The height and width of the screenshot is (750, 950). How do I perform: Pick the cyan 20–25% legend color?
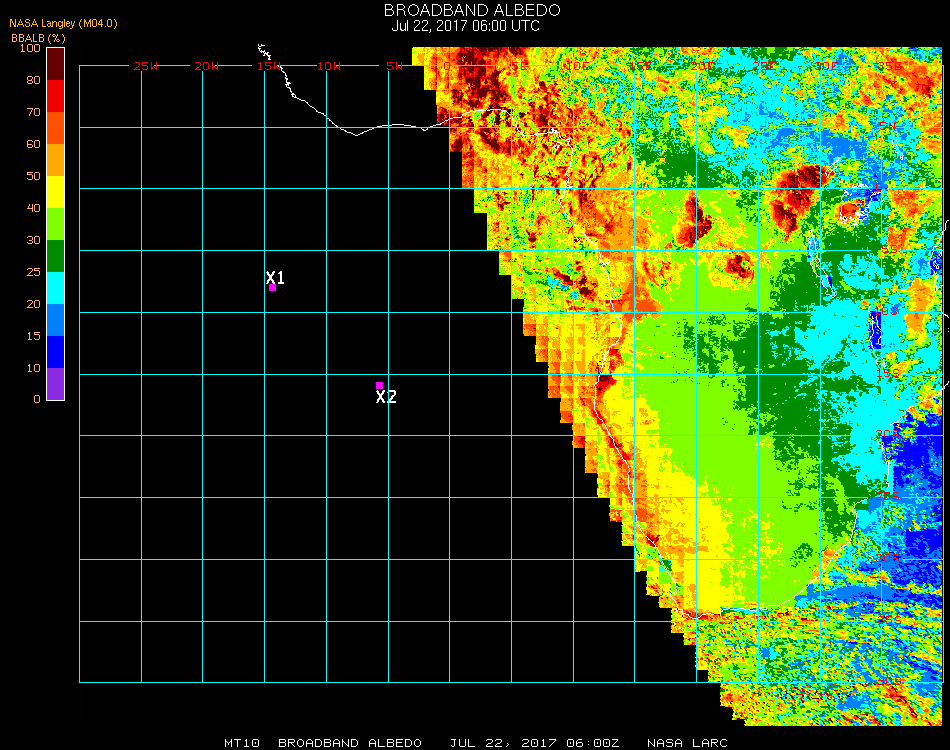56,288
